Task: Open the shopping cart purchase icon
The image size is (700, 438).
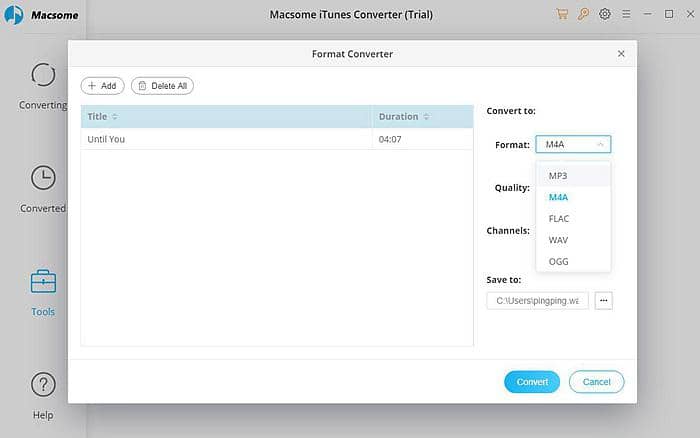Action: pos(562,14)
